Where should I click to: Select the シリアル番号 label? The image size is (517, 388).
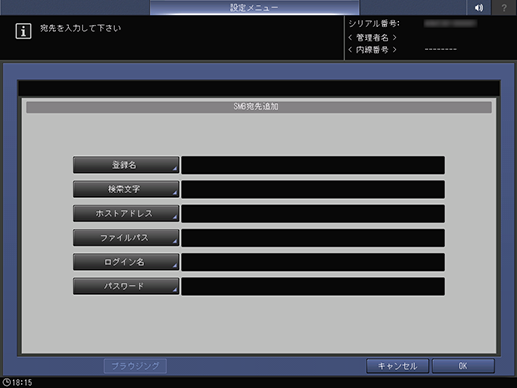(374, 23)
